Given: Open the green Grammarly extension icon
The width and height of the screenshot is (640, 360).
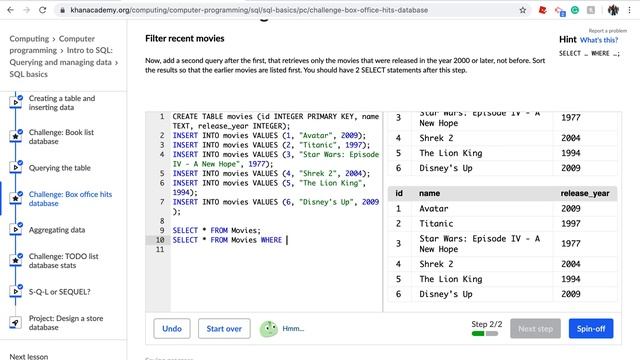Looking at the screenshot, I should tap(575, 10).
